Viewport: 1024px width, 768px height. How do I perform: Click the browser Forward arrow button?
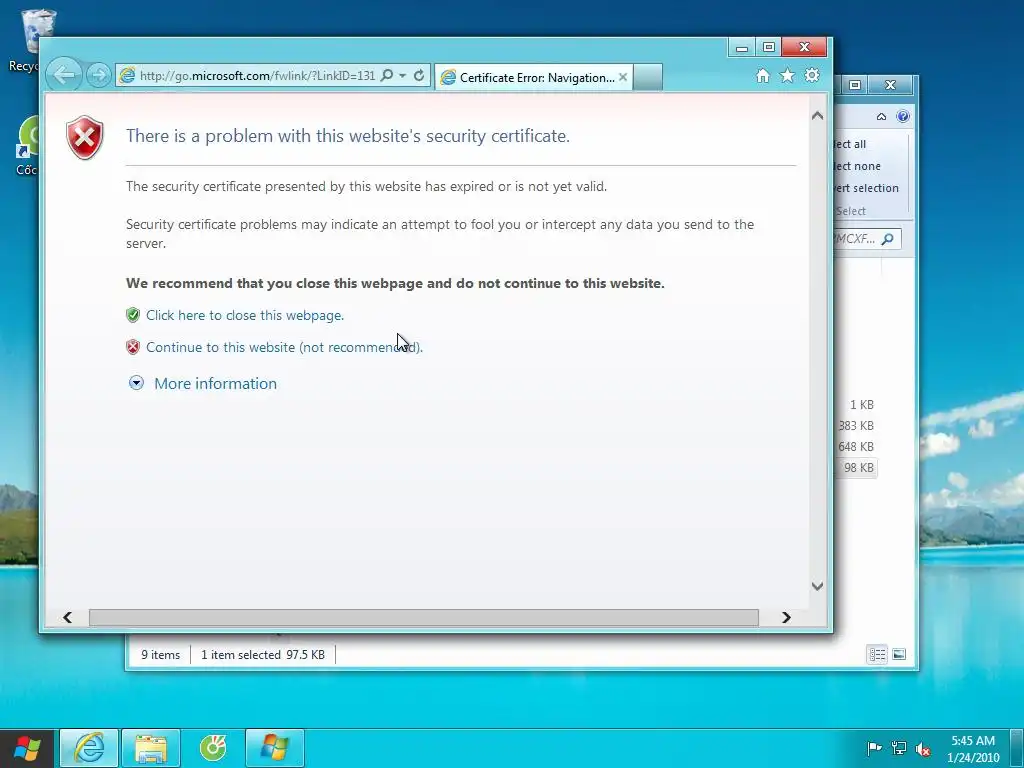(x=99, y=76)
